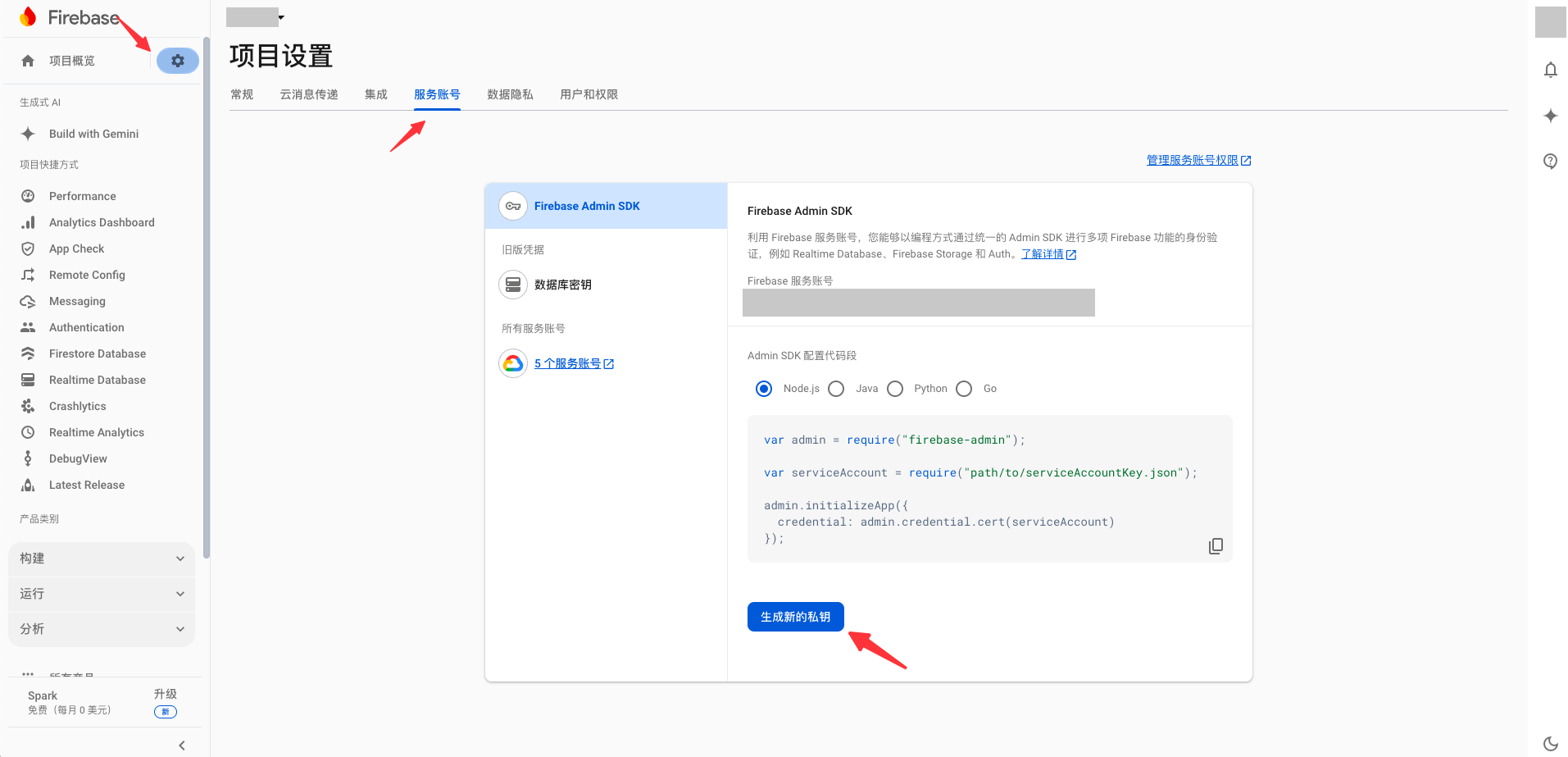Viewport: 1568px width, 757px height.
Task: Click the Crashlytics icon
Action: (x=28, y=406)
